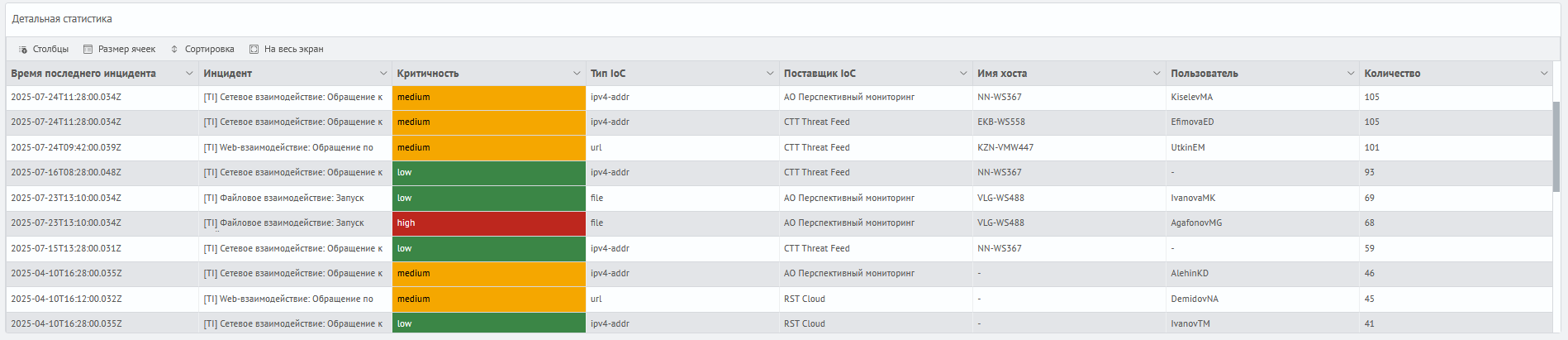The image size is (1568, 340).
Task: Expand the Тип IoC column chevron
Action: (x=770, y=74)
